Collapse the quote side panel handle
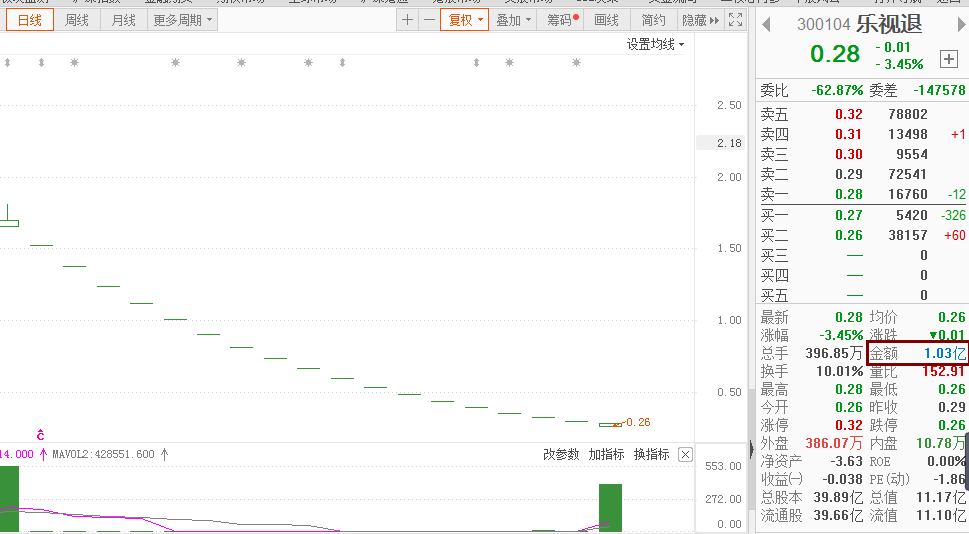This screenshot has height=534, width=969. pyautogui.click(x=751, y=449)
